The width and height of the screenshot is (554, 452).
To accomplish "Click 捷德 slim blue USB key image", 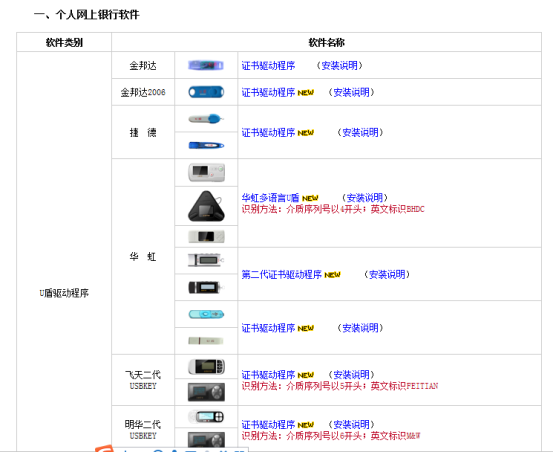I will coord(206,145).
